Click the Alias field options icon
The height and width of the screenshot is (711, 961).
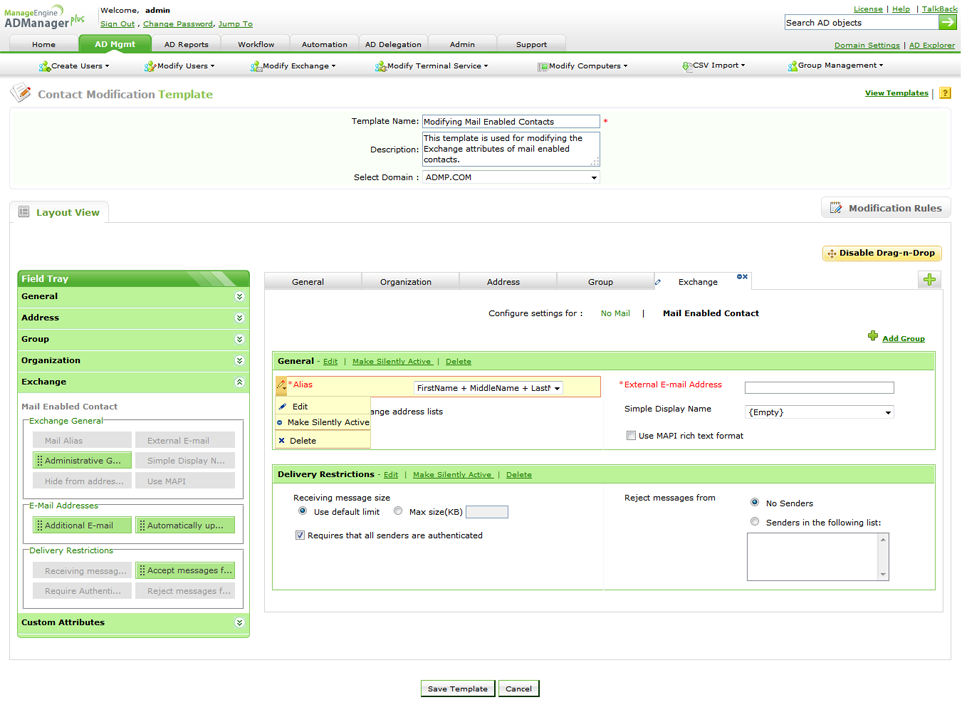pyautogui.click(x=282, y=386)
